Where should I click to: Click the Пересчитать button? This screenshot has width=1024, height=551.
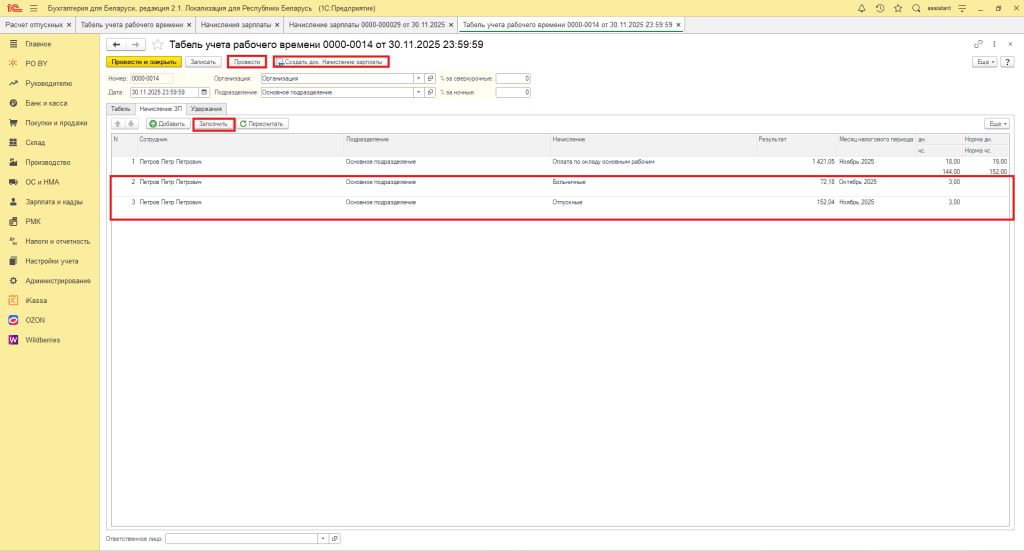[x=263, y=124]
